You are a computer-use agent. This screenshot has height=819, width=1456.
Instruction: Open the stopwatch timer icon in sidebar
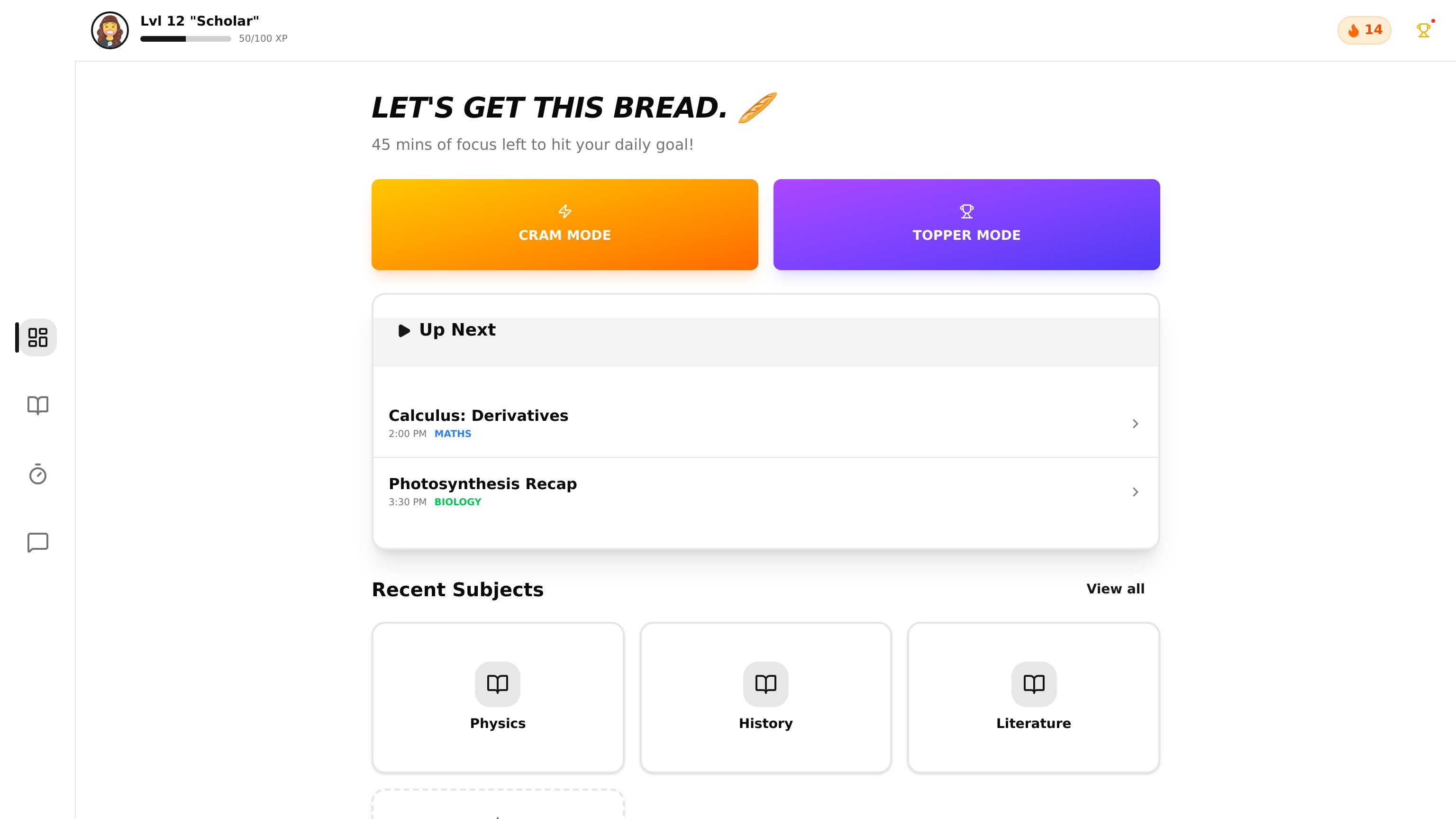click(x=37, y=473)
